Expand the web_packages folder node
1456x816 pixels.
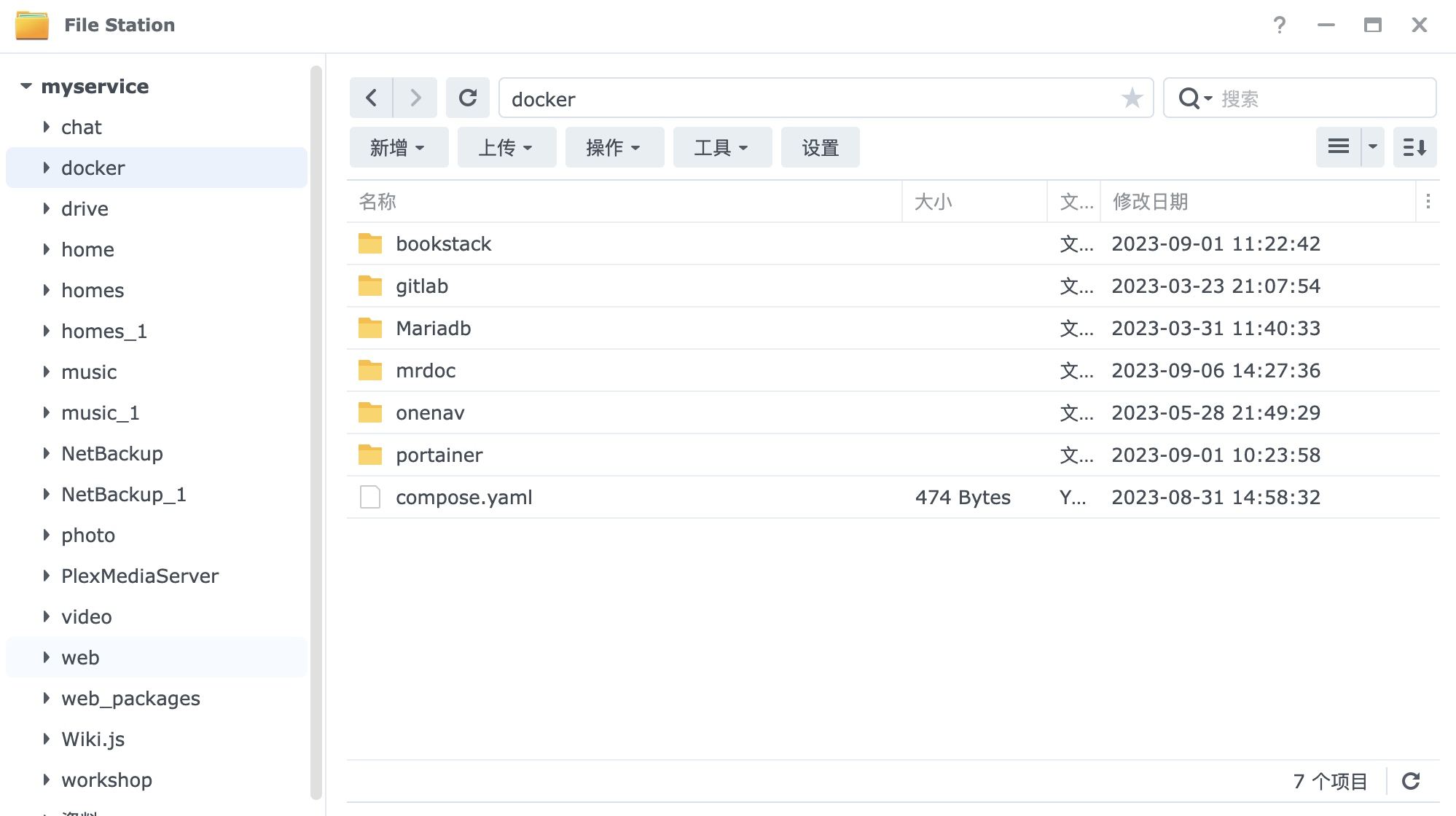[47, 698]
